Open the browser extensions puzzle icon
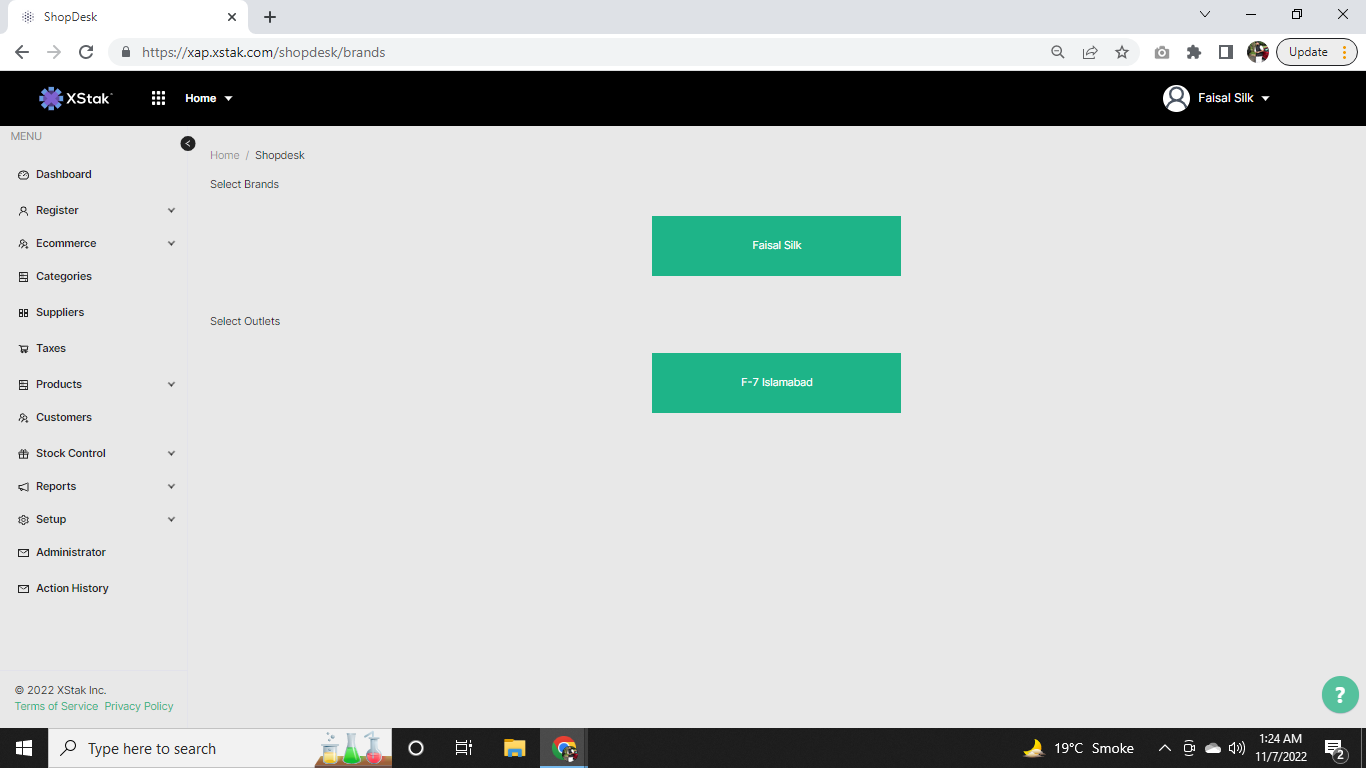 [x=1193, y=52]
